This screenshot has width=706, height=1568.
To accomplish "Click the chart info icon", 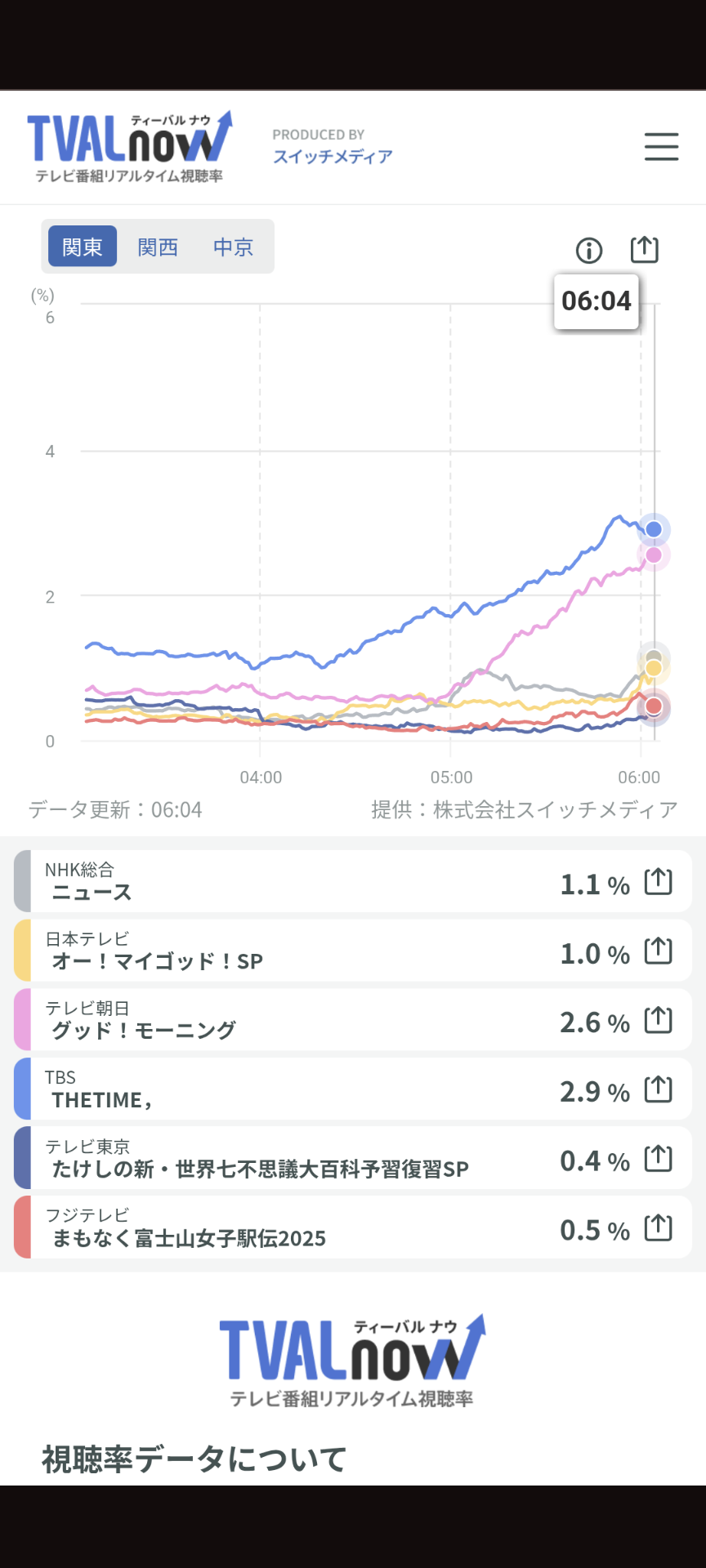I will [x=589, y=251].
